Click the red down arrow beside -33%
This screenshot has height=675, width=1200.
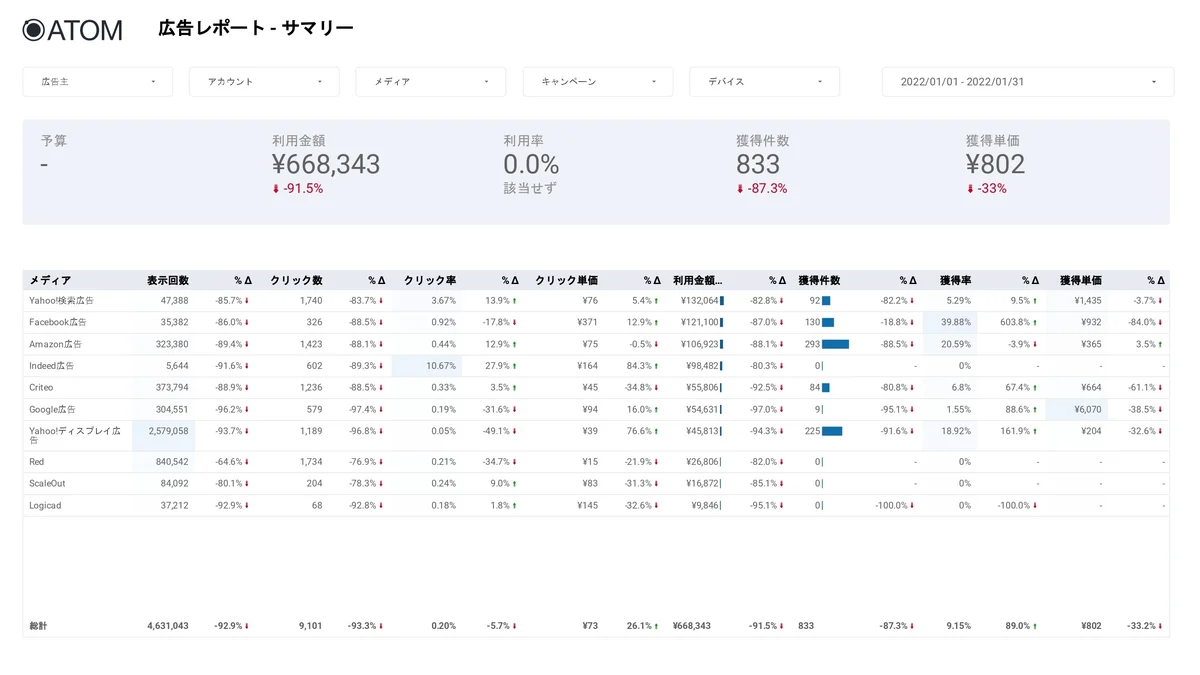point(970,189)
